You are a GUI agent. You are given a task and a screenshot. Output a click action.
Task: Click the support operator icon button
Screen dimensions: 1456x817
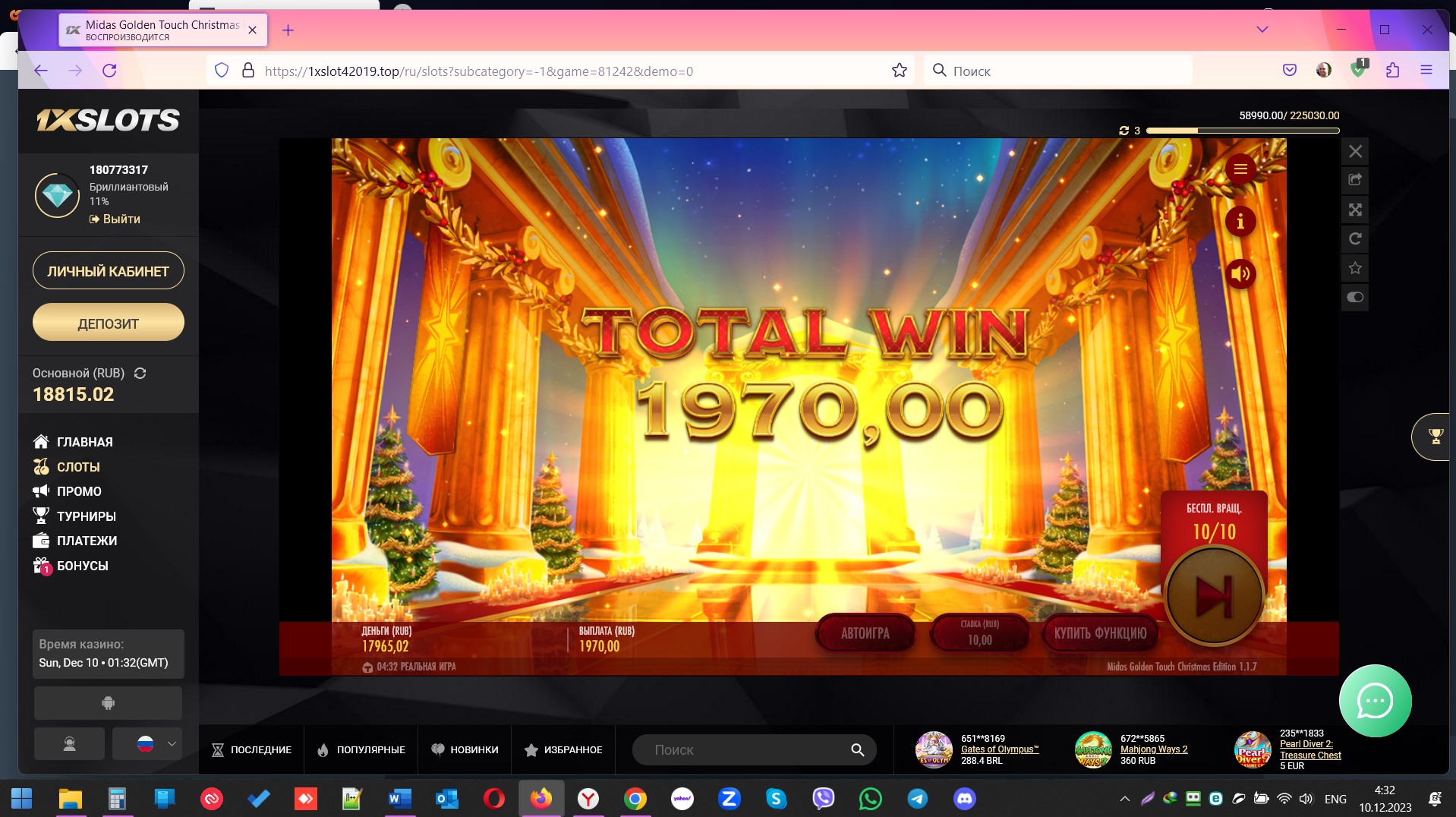69,744
